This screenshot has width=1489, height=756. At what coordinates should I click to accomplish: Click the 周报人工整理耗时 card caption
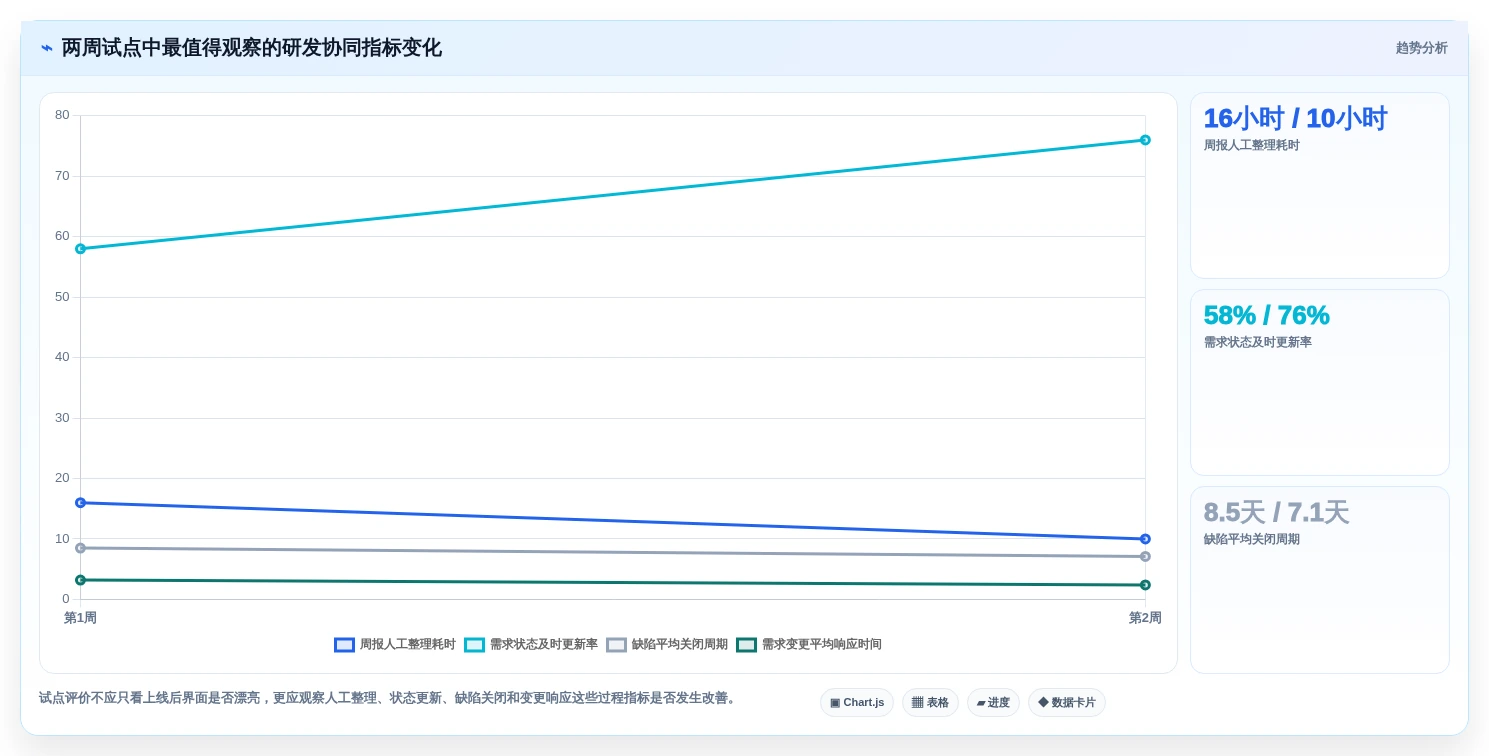(x=1252, y=146)
